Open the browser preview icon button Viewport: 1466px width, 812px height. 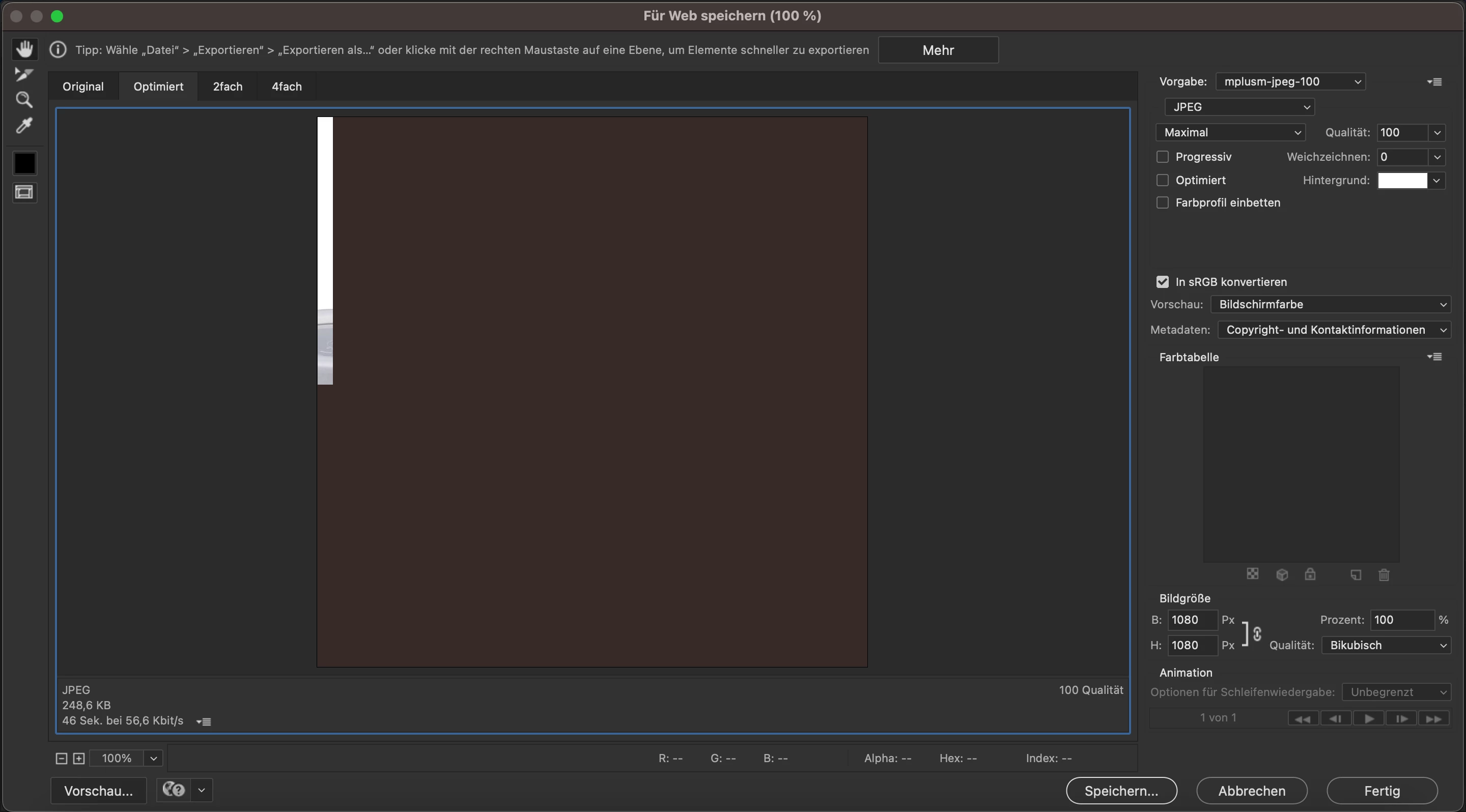pos(174,790)
